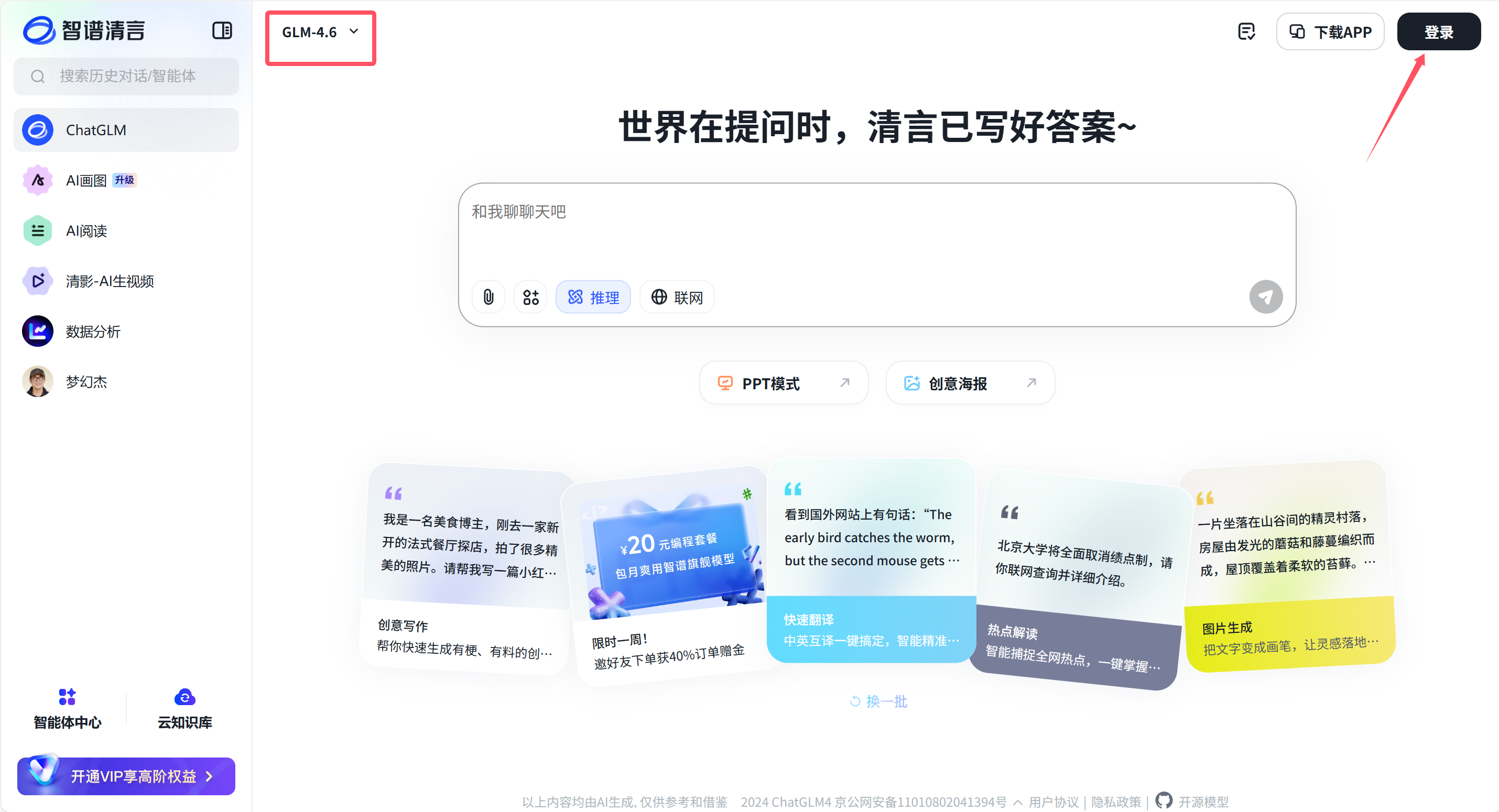Screen dimensions: 1499x812
Task: Expand footer caret beside 京公网安备 number
Action: point(1017,802)
